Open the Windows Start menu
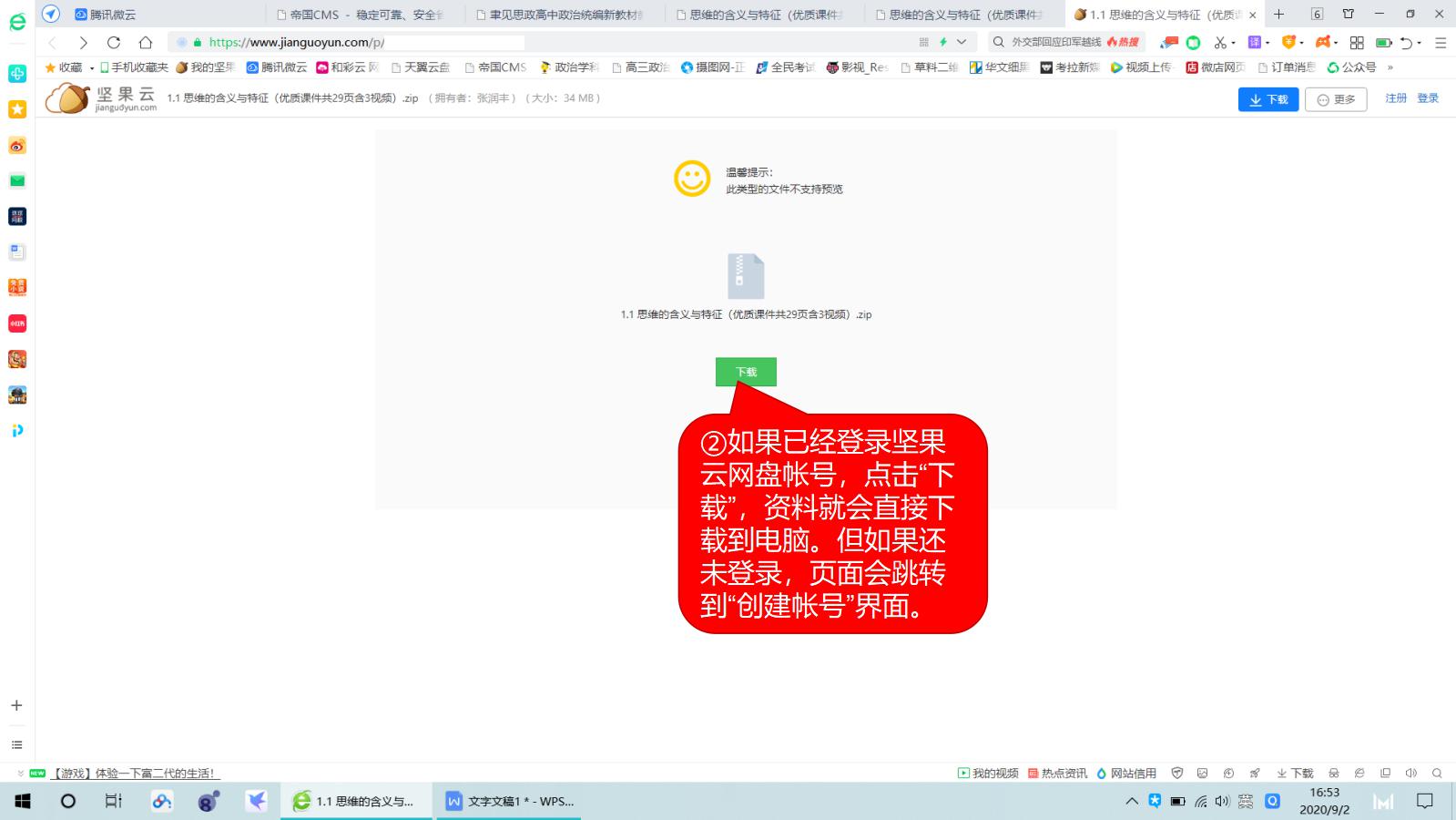Viewport: 1456px width, 820px height. click(23, 801)
